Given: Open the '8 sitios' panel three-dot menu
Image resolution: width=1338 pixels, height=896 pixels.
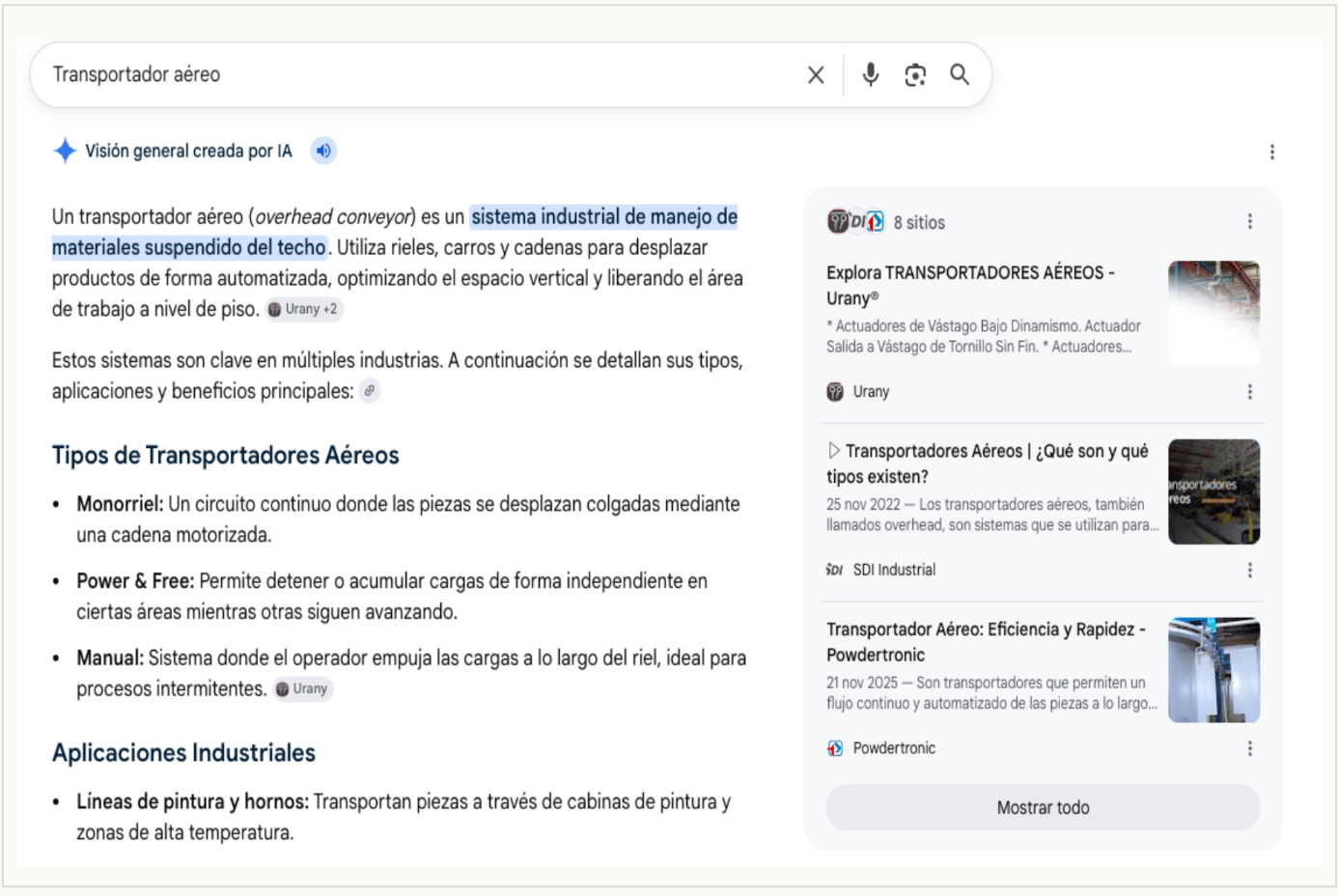Looking at the screenshot, I should [1250, 221].
